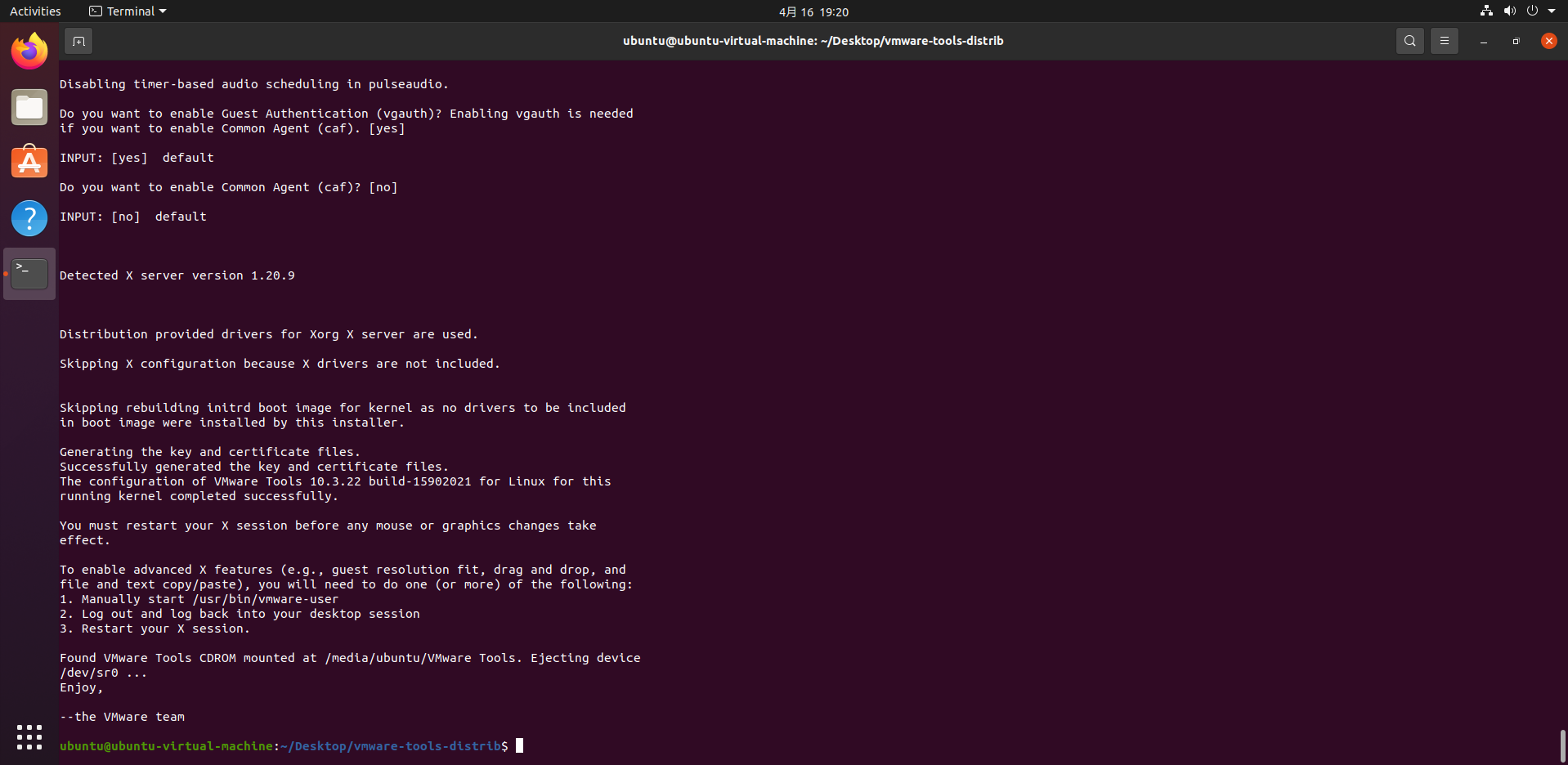Click '2. Log out and log back' line
The width and height of the screenshot is (1568, 765).
(240, 614)
